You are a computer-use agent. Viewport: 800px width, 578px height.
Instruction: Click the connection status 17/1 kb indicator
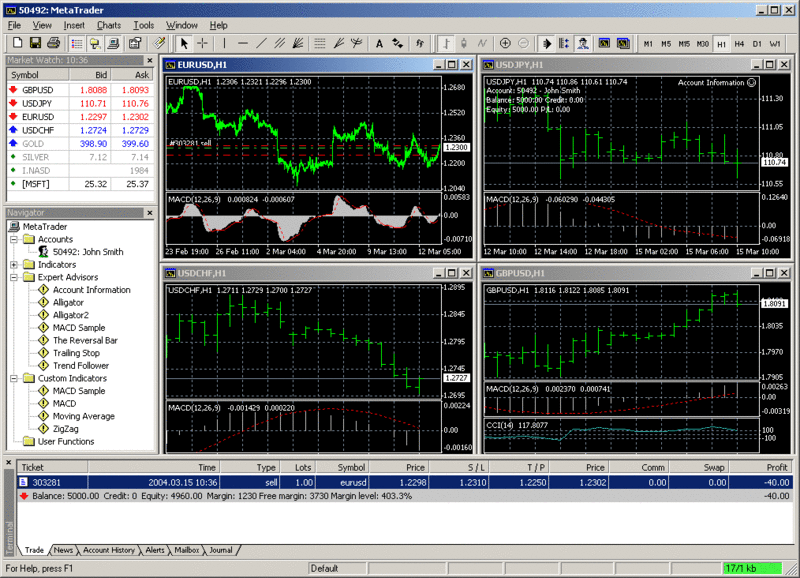click(x=752, y=568)
